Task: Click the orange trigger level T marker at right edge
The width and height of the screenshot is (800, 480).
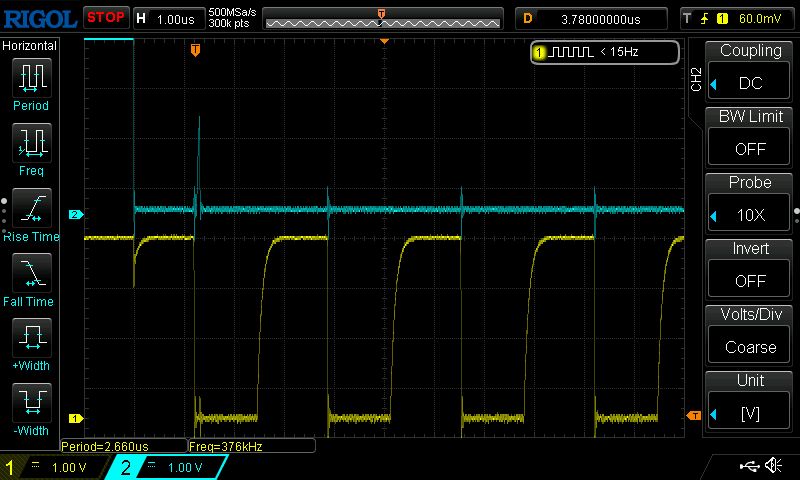Action: [694, 416]
